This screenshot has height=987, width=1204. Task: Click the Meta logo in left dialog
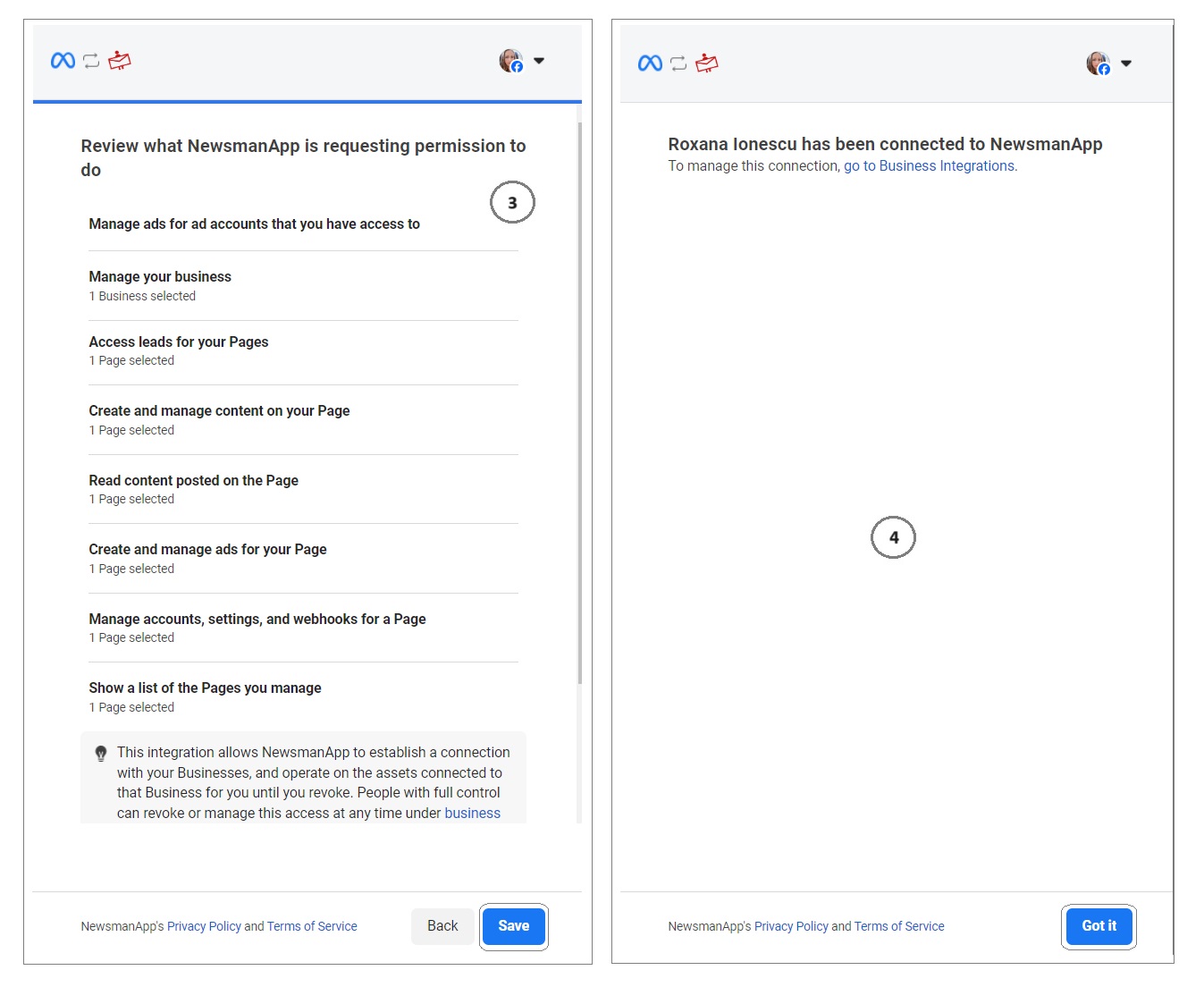click(x=63, y=61)
